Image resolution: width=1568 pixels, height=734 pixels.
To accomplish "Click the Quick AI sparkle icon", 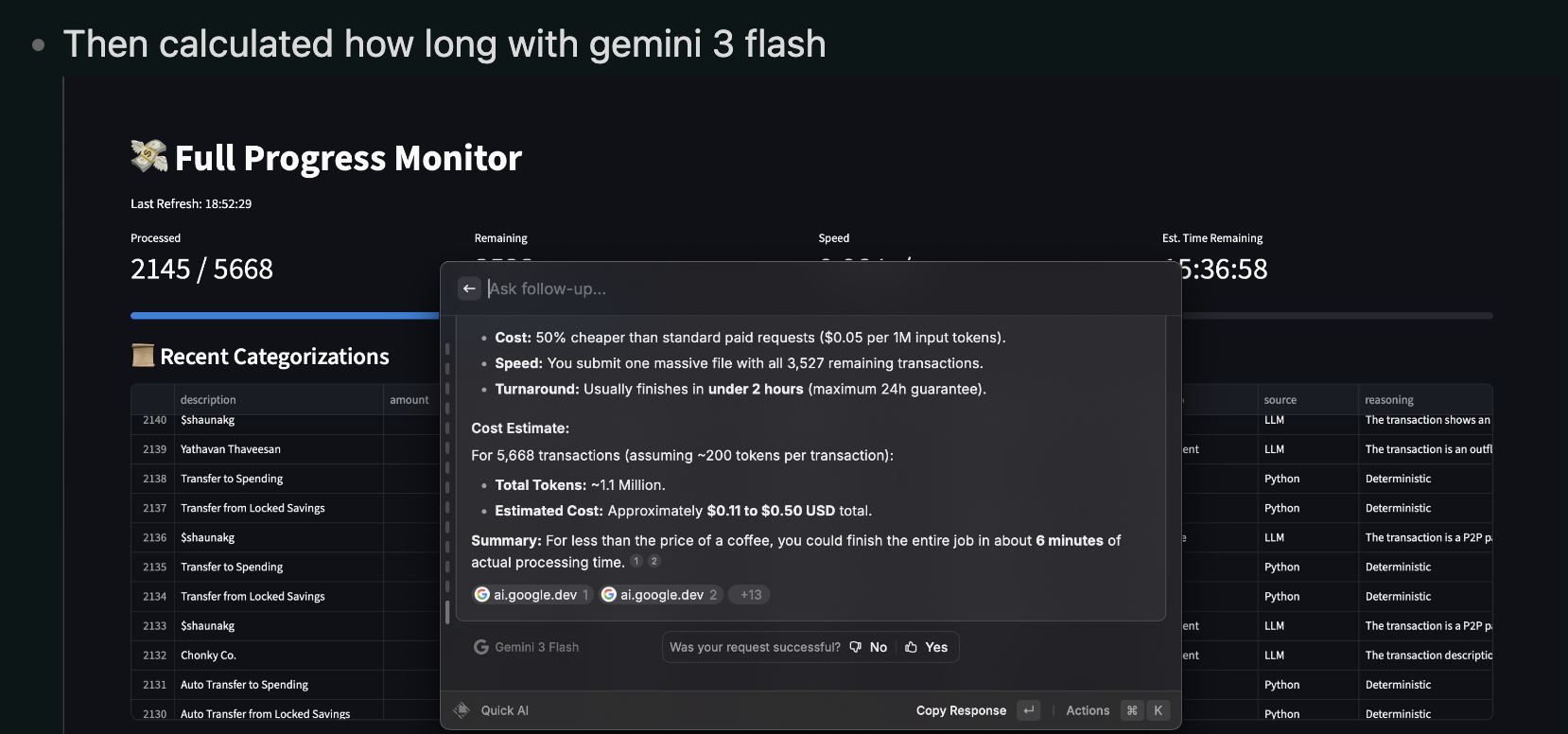I will tap(462, 710).
